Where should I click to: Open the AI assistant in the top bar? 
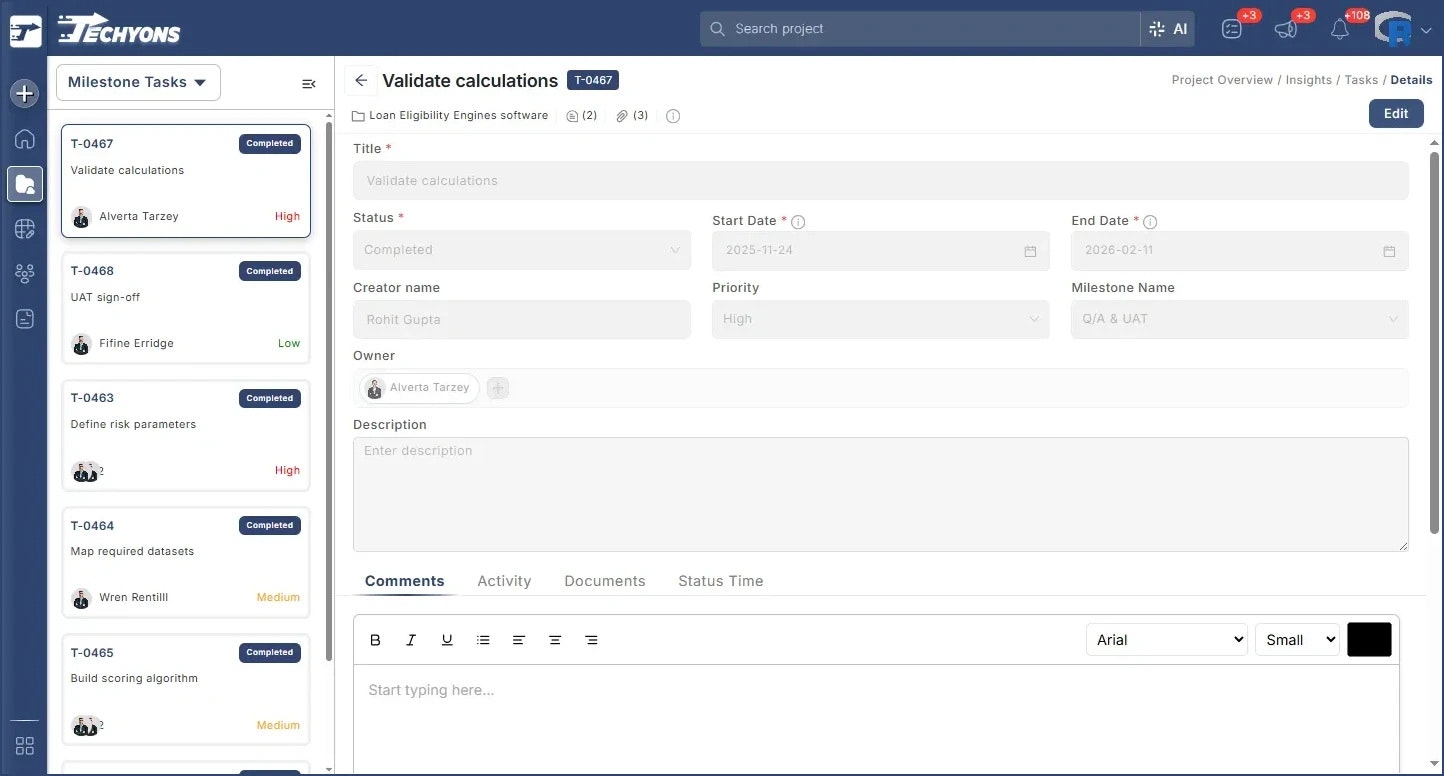point(1168,28)
